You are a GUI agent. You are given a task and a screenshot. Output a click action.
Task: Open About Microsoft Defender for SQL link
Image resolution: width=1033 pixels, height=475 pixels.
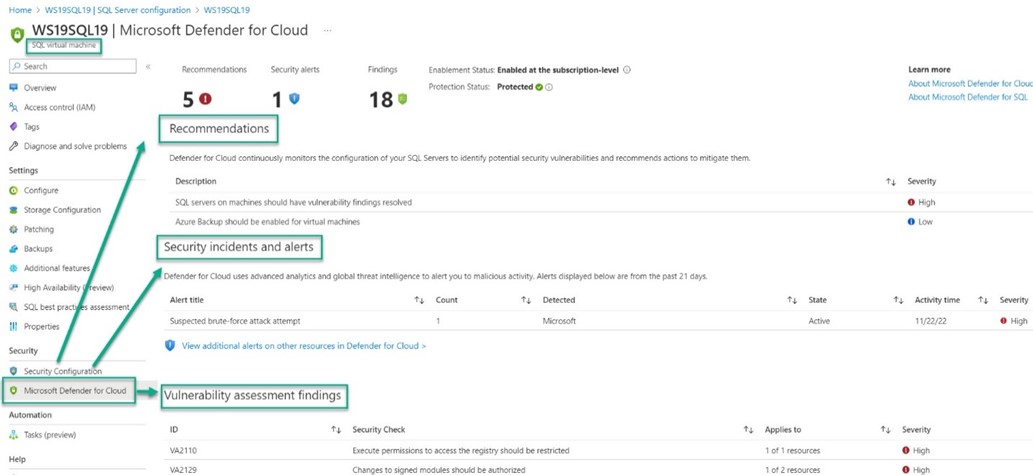(968, 97)
